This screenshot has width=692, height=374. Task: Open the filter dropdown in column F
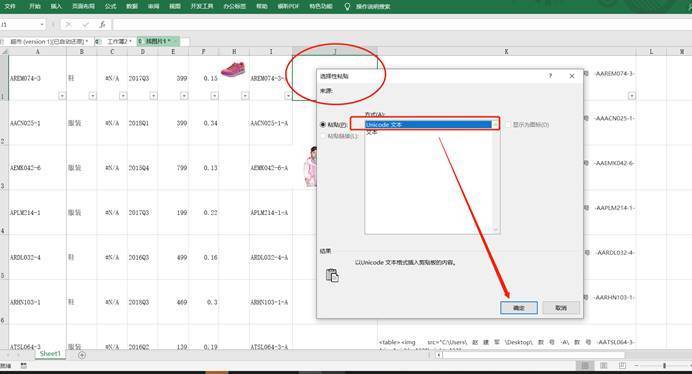click(214, 95)
